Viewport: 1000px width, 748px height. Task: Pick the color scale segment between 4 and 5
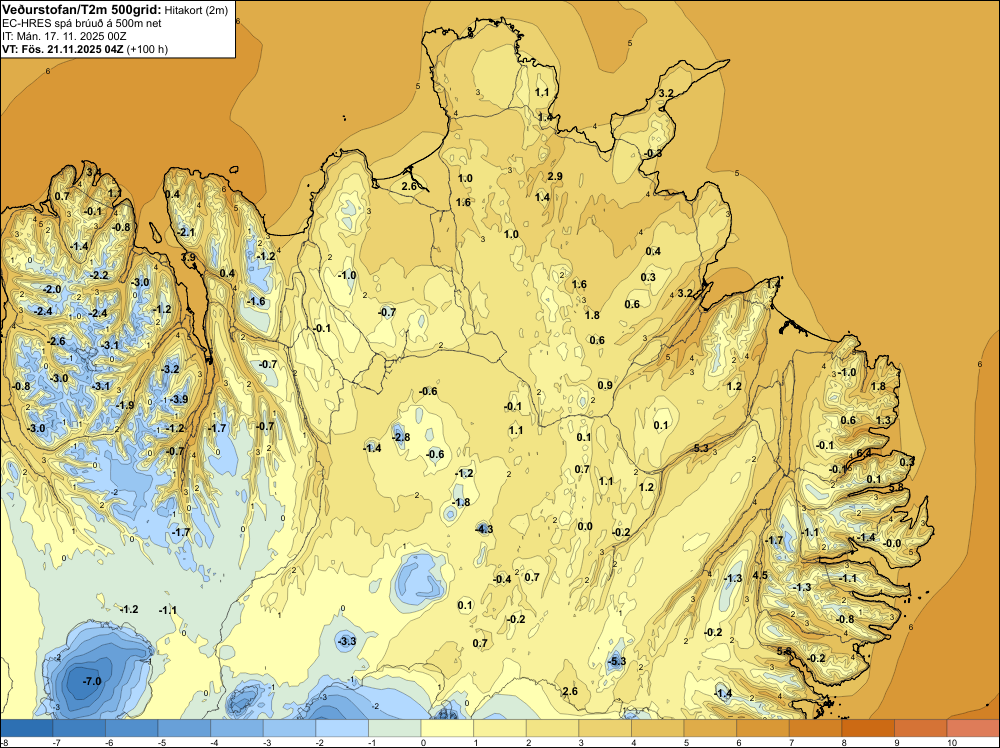(x=658, y=728)
